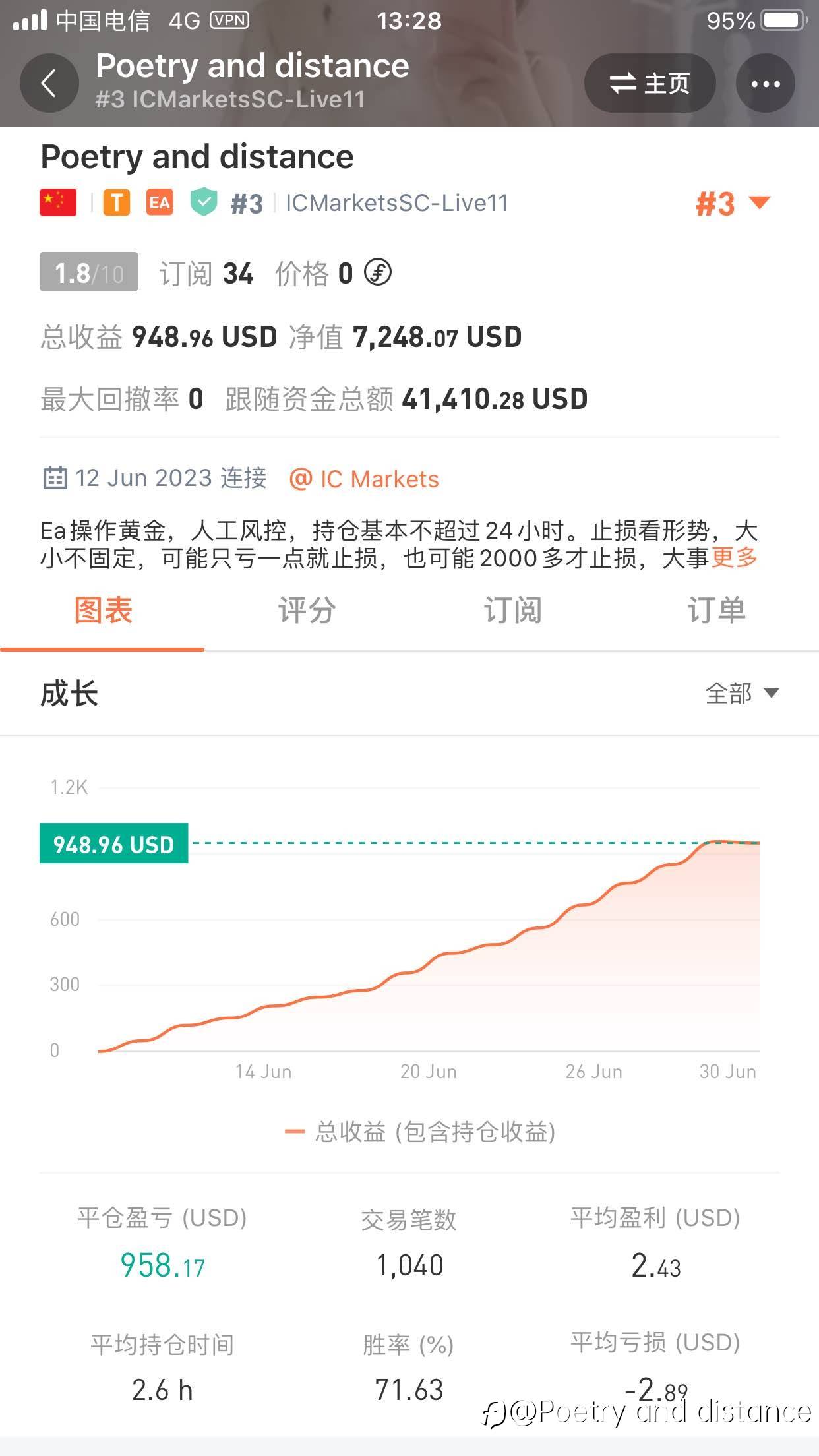The width and height of the screenshot is (819, 1456).
Task: Open the 订阅 tab
Action: 512,611
